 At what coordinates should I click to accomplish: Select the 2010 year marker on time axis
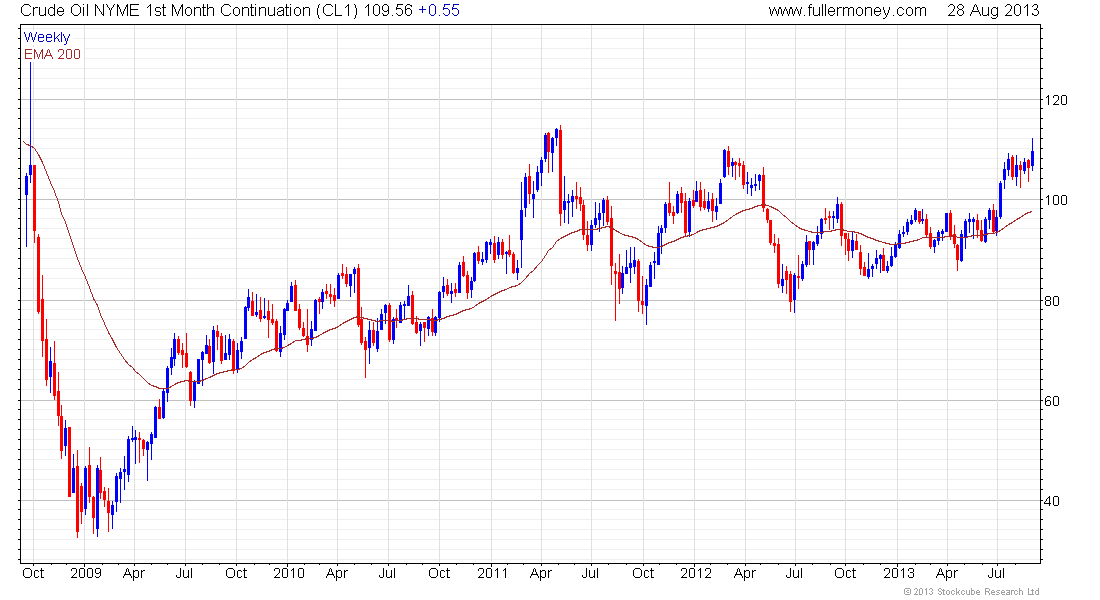[288, 573]
